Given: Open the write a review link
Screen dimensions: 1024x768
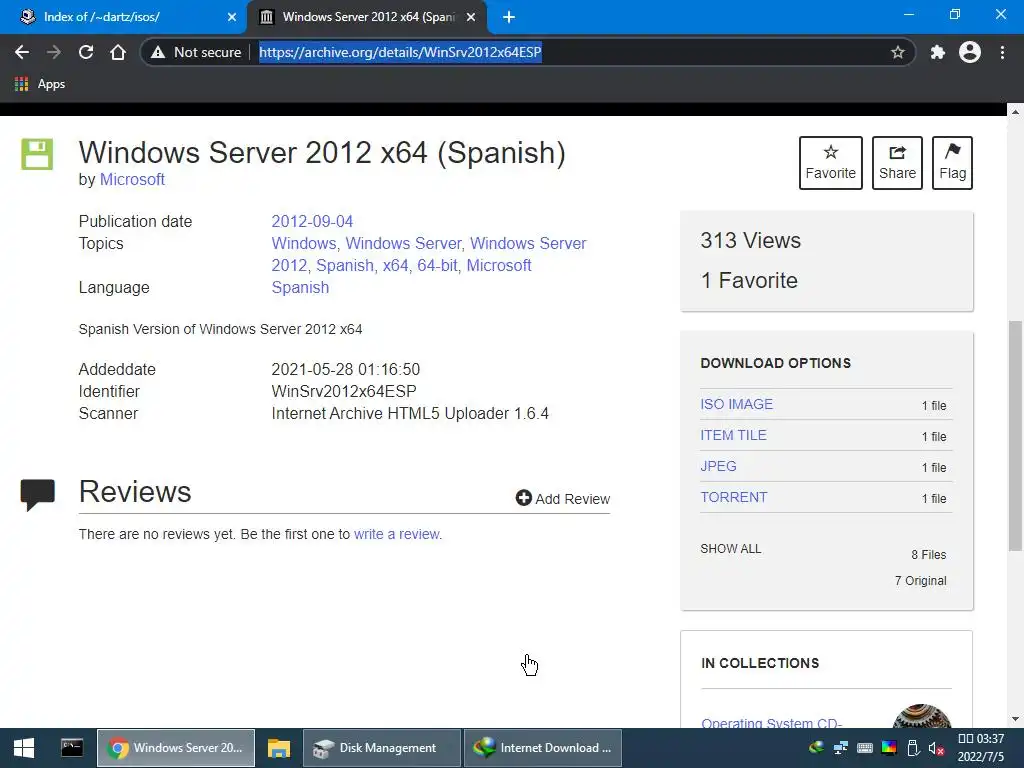Looking at the screenshot, I should click(x=397, y=534).
